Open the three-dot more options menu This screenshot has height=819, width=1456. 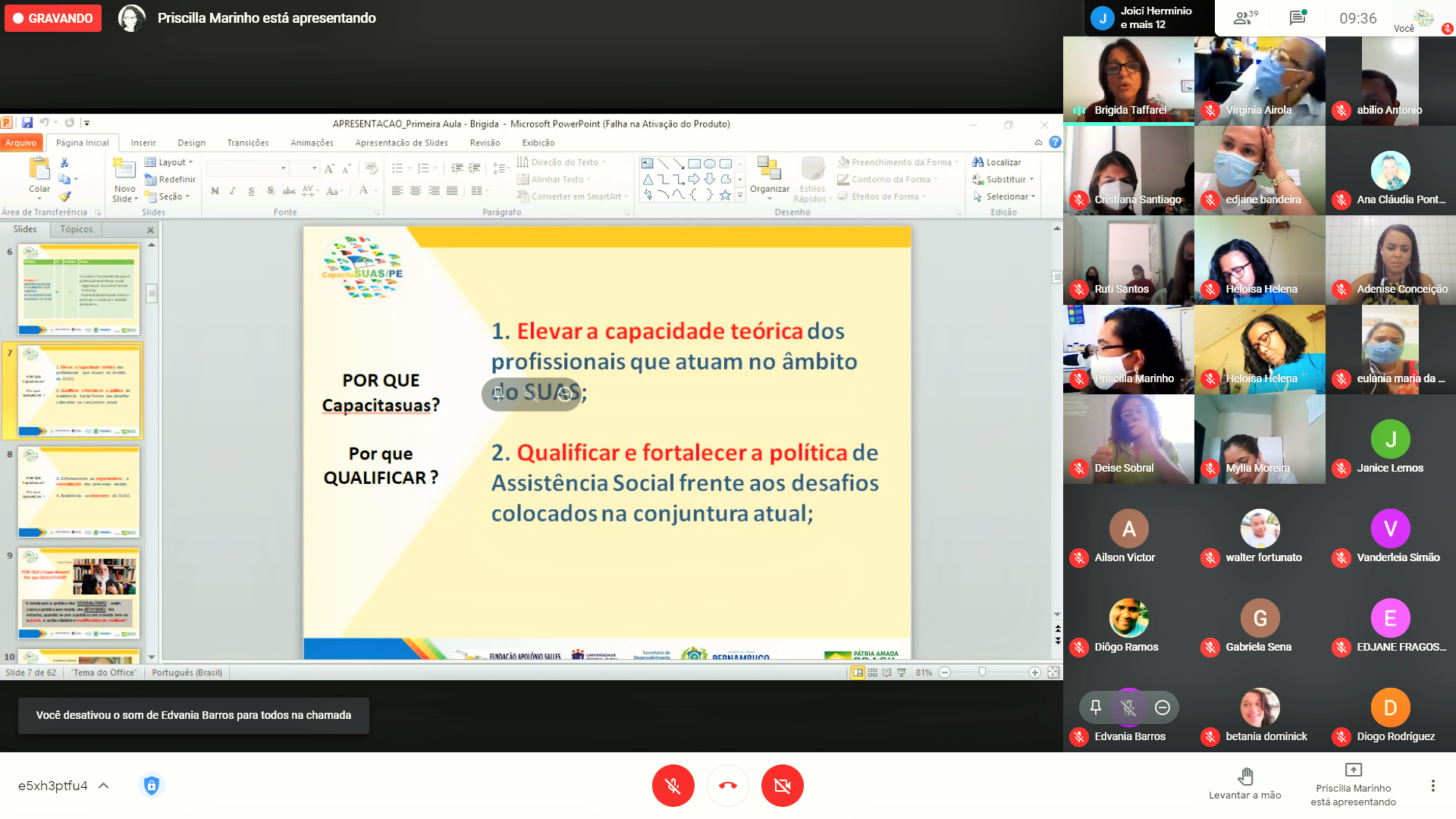tap(1432, 786)
